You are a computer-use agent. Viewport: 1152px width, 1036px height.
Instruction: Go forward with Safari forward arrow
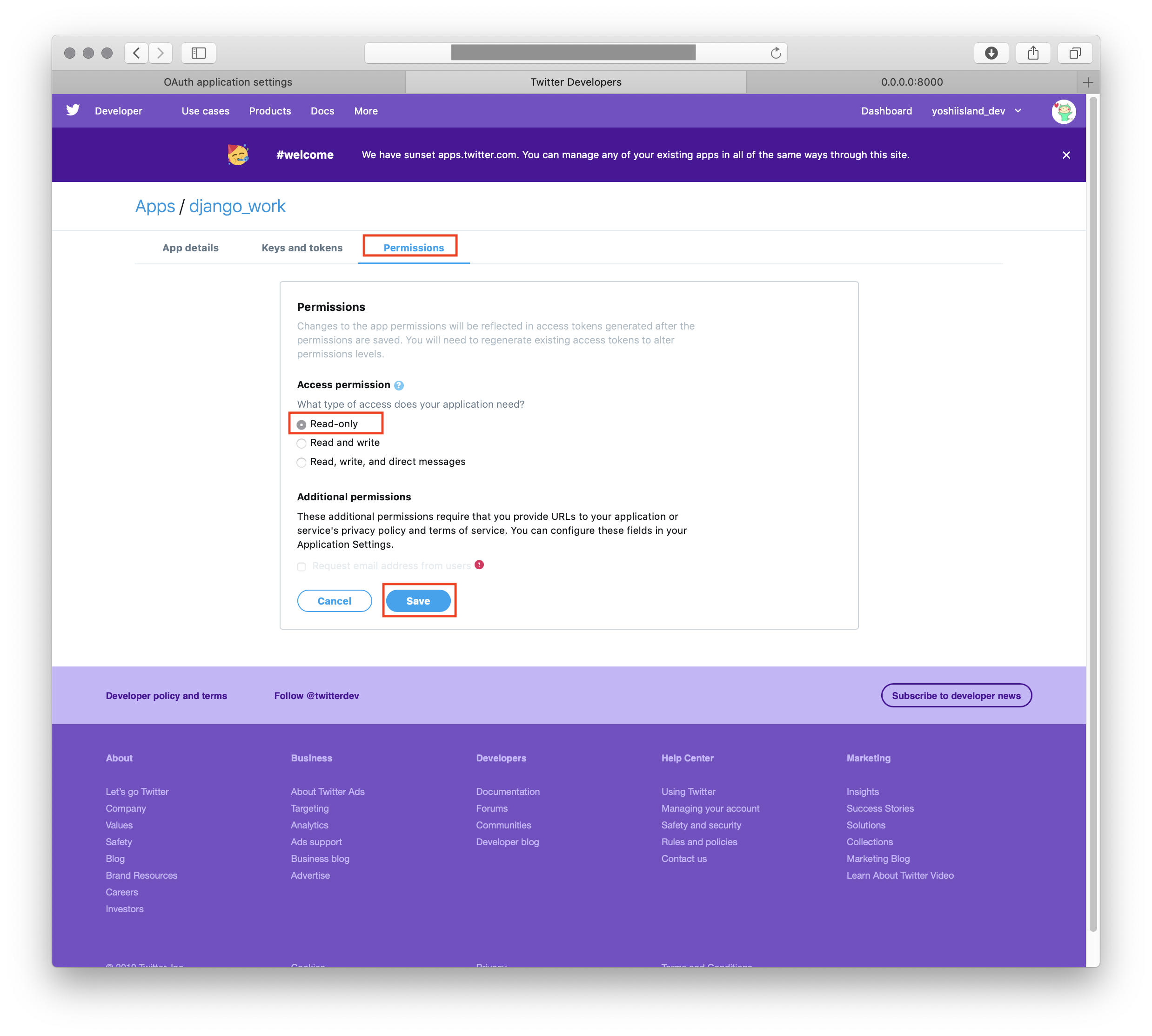[161, 53]
